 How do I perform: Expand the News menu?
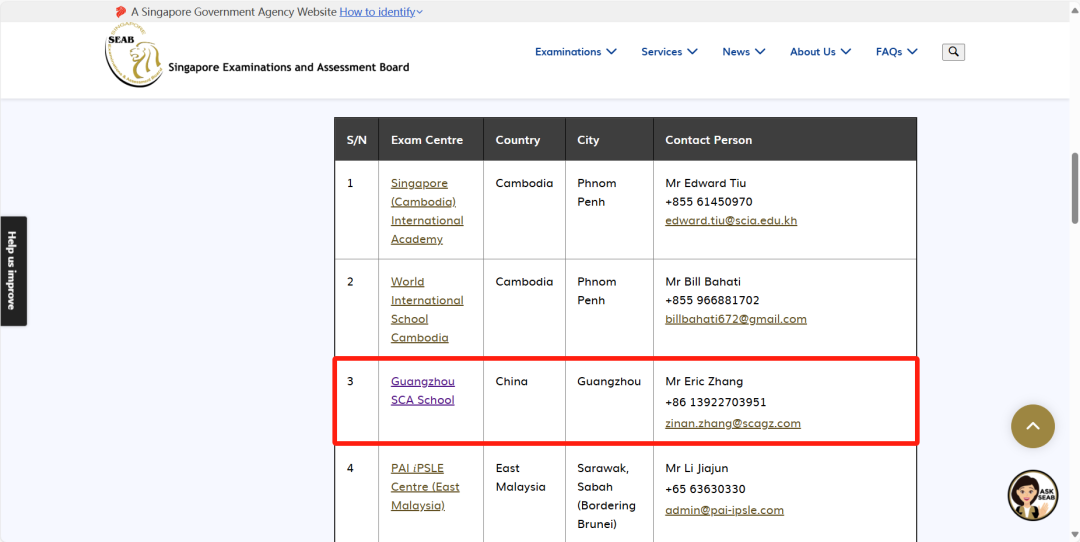[744, 52]
